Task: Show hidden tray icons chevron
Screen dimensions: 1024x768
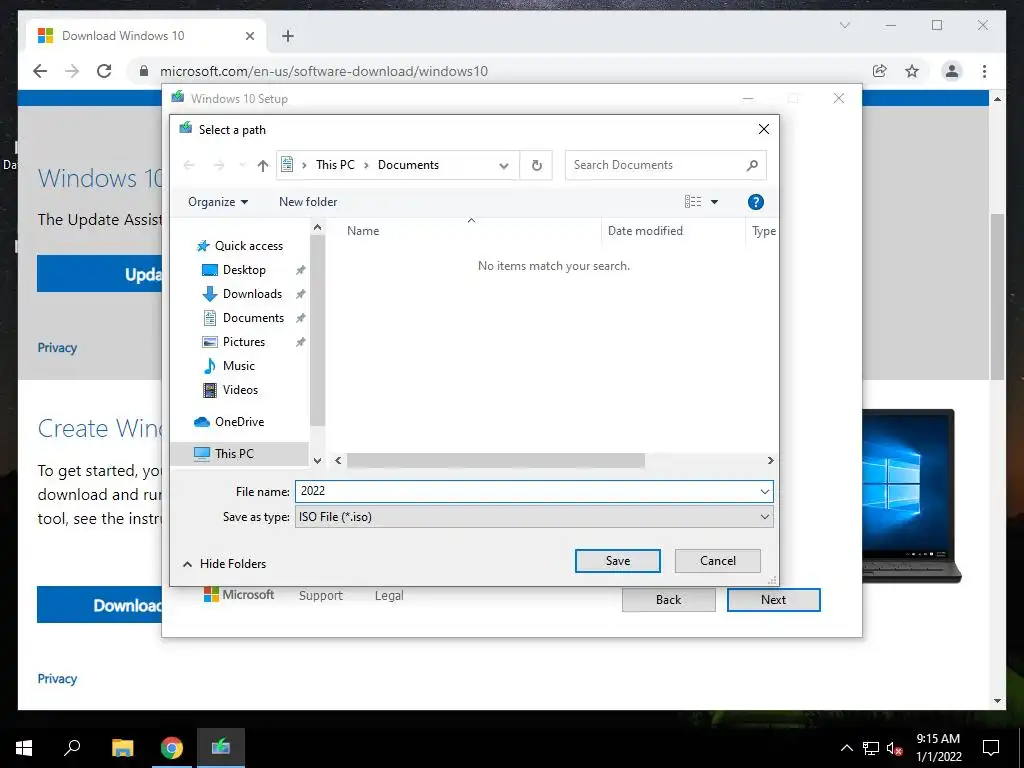Action: pyautogui.click(x=846, y=748)
